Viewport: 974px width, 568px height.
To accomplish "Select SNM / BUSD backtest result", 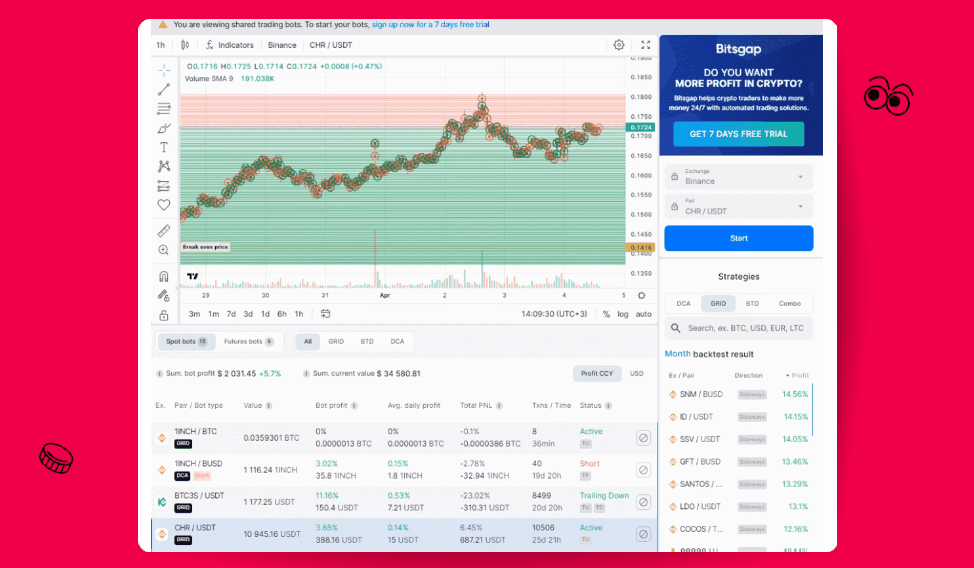I will (739, 394).
